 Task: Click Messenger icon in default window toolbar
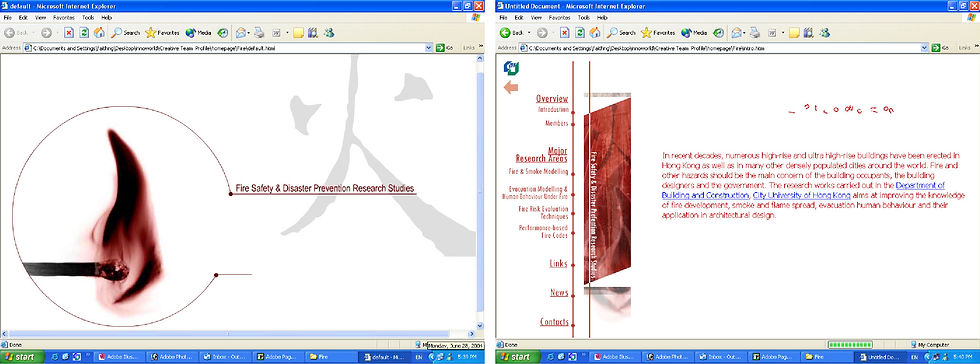point(329,33)
